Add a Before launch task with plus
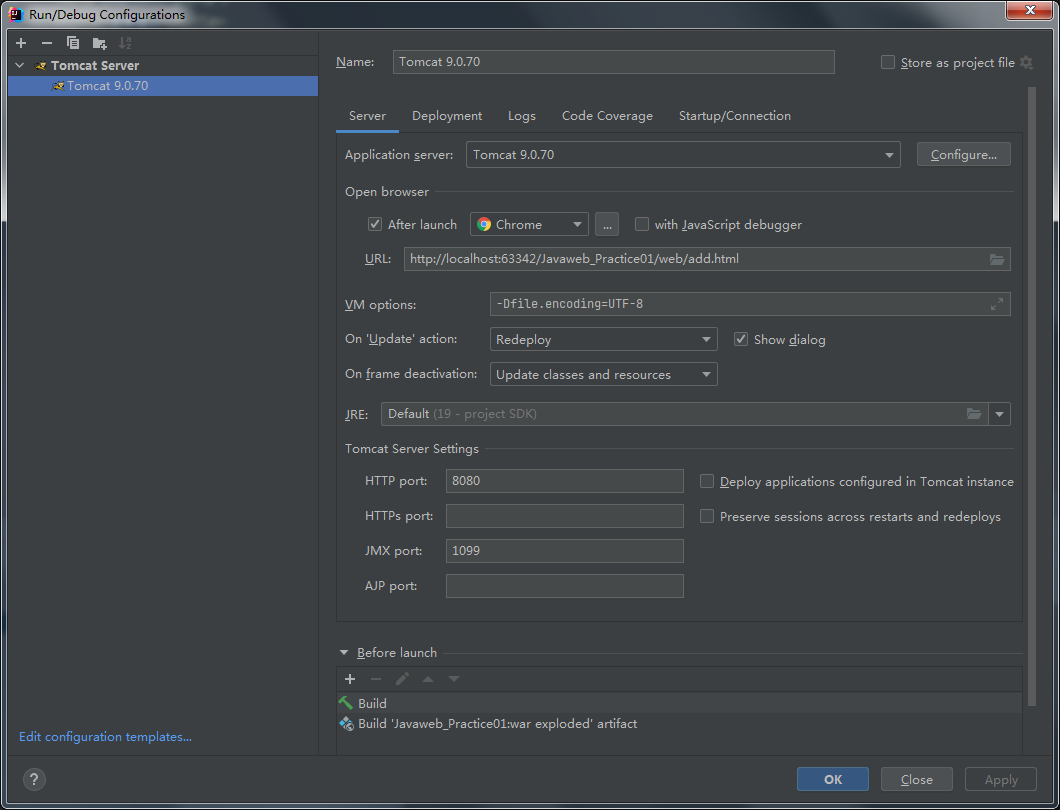 pos(350,679)
